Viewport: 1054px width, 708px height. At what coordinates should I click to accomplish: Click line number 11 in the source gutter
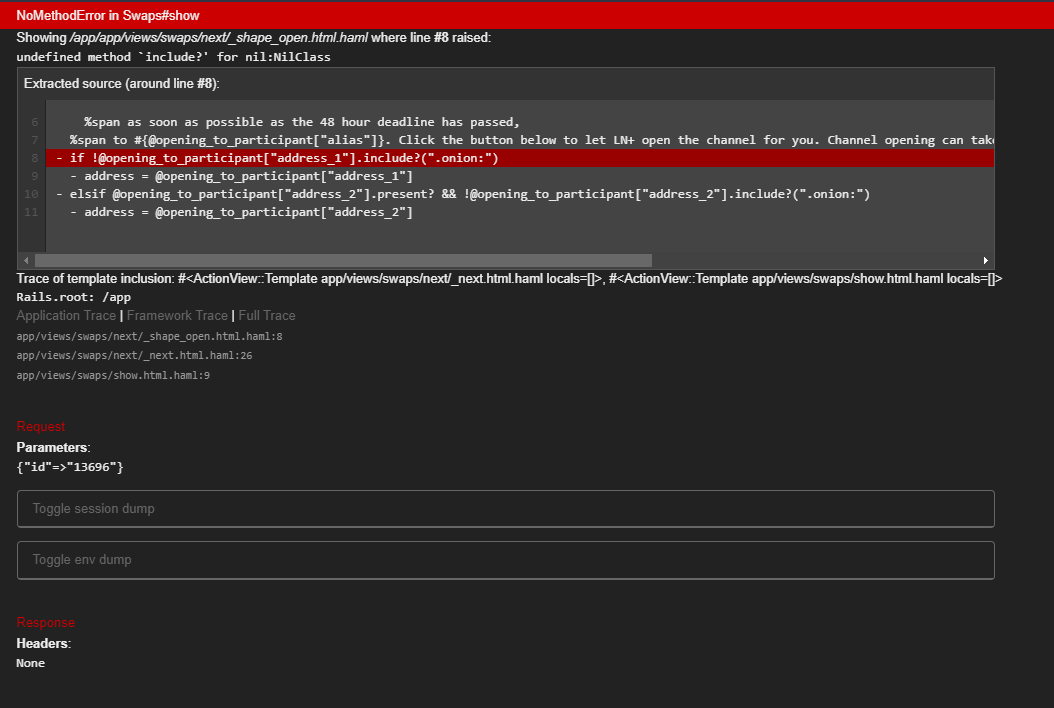click(32, 212)
